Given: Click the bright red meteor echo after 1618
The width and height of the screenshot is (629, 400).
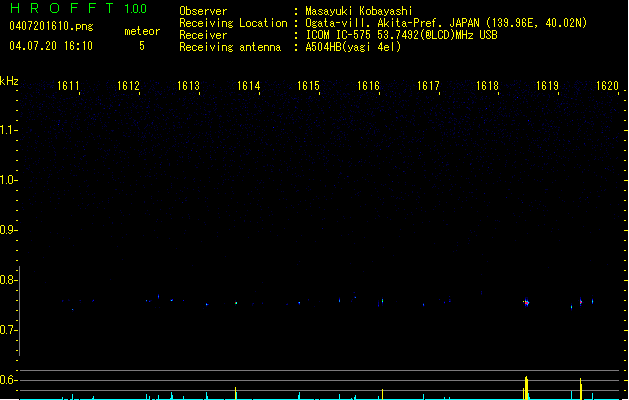Looking at the screenshot, I should coord(526,303).
